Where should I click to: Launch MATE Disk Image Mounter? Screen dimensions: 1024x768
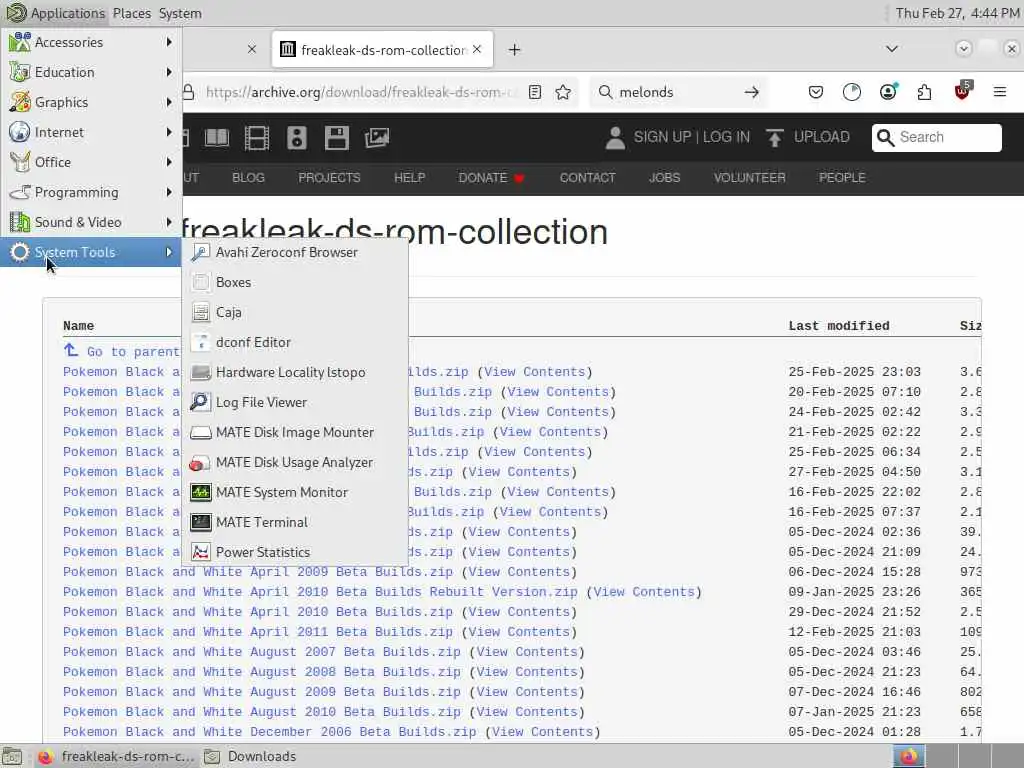tap(295, 432)
